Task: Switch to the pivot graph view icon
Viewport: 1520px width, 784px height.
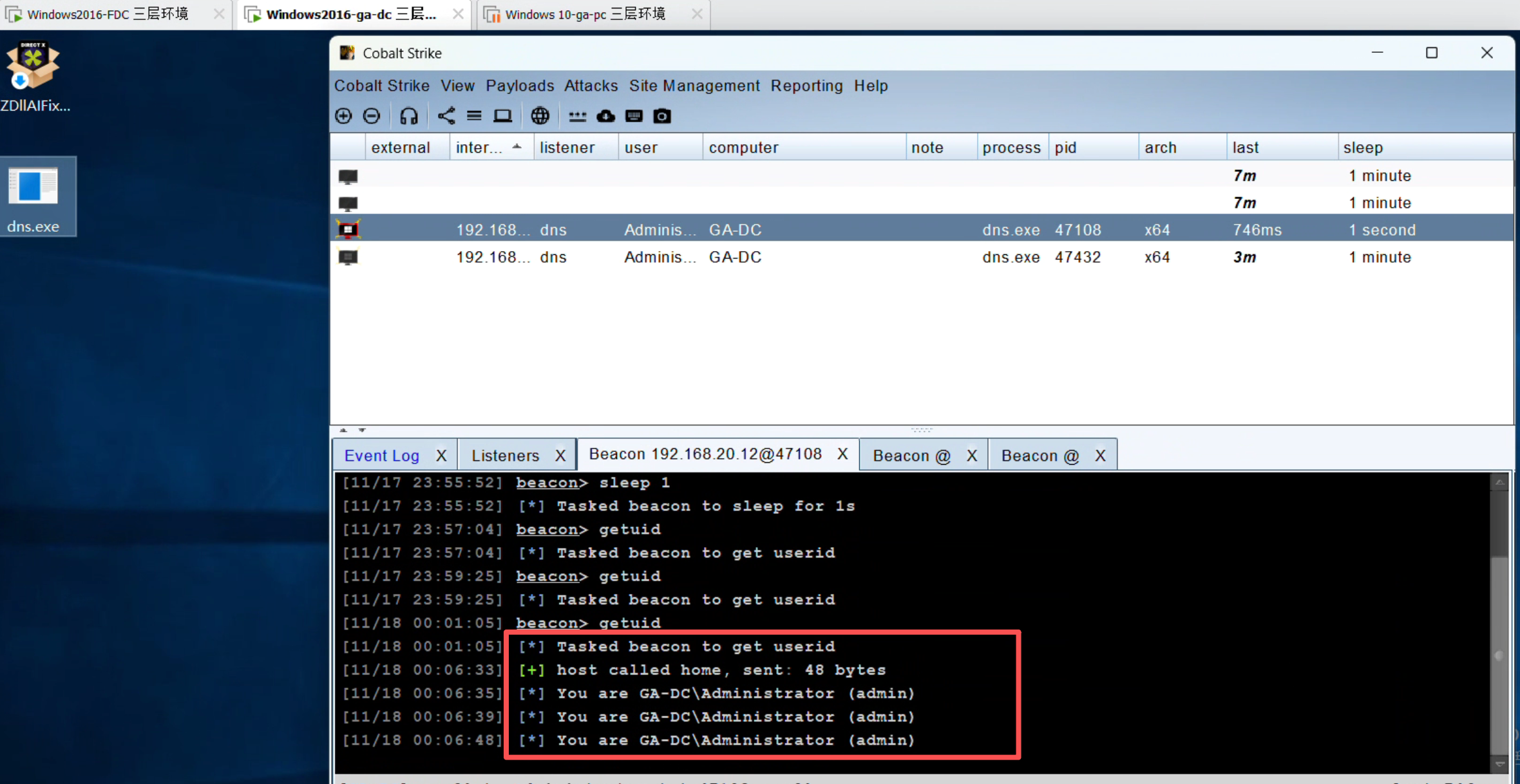Action: point(446,116)
